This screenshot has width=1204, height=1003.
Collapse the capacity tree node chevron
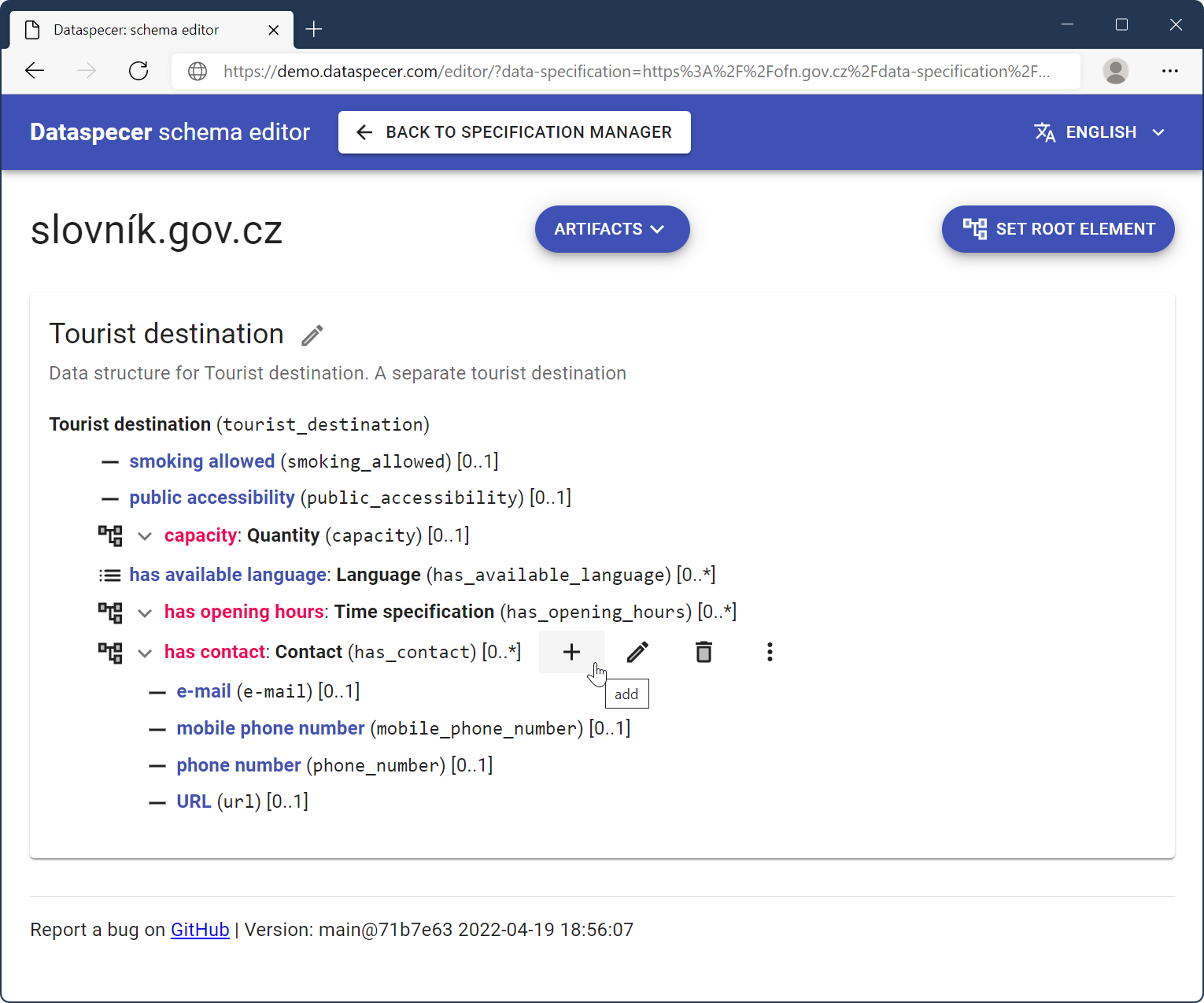pyautogui.click(x=145, y=536)
